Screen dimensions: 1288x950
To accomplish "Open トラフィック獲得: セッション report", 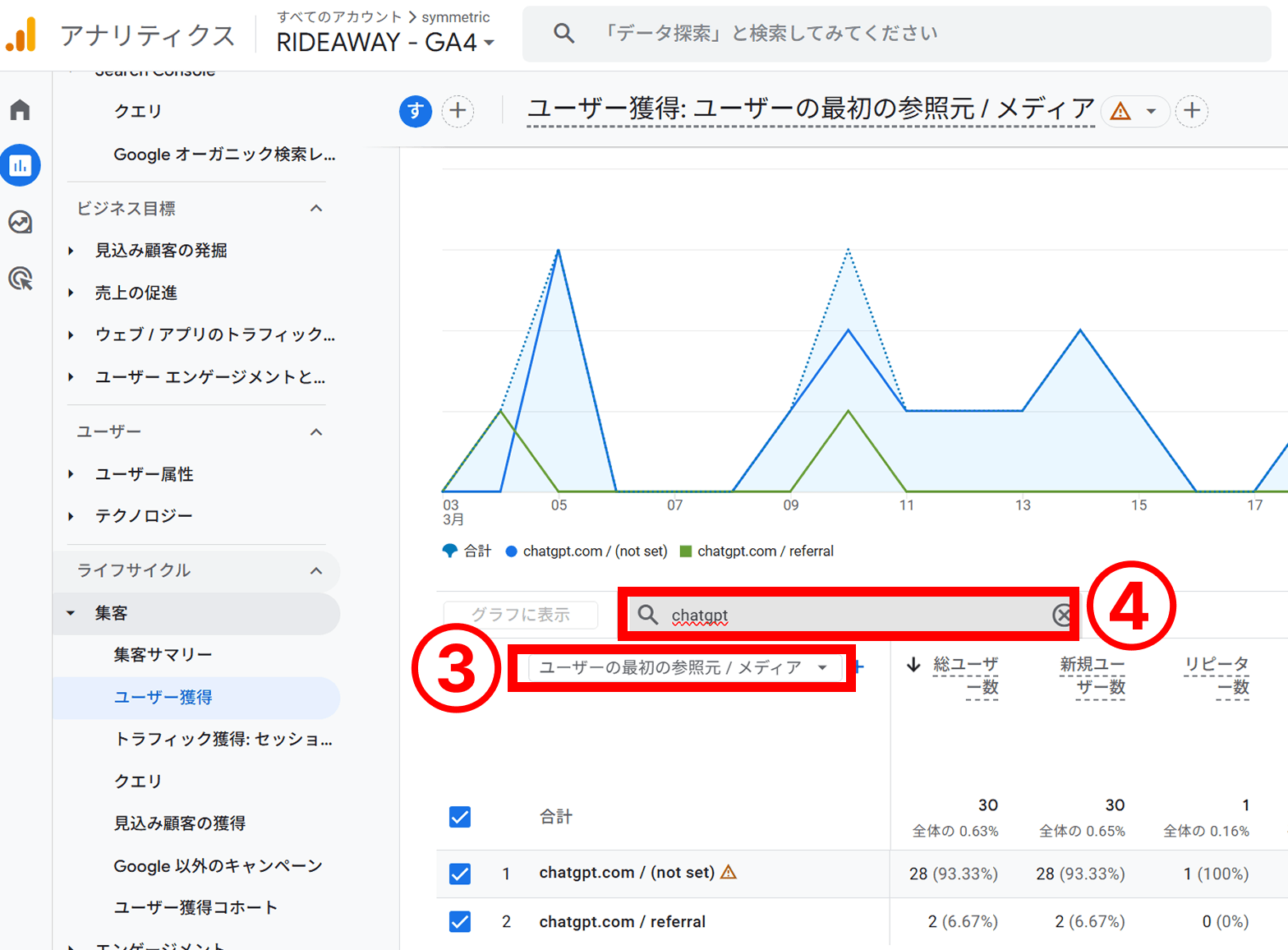I will (223, 739).
